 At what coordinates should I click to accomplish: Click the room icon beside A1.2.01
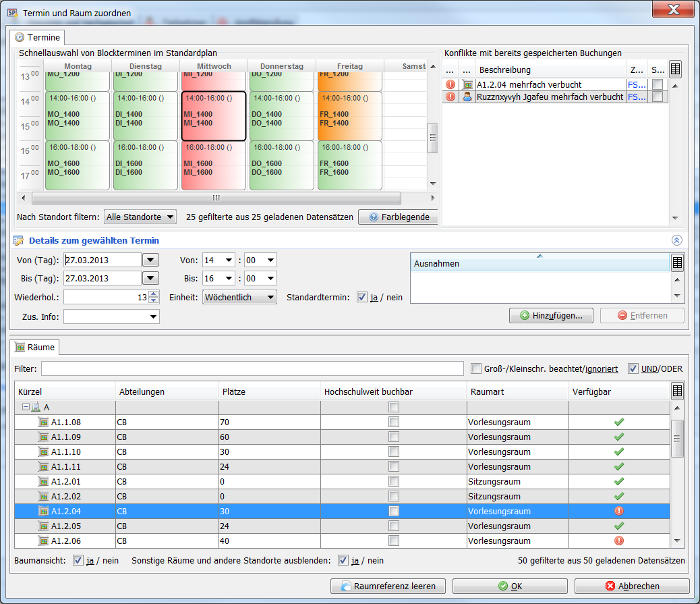[x=43, y=482]
